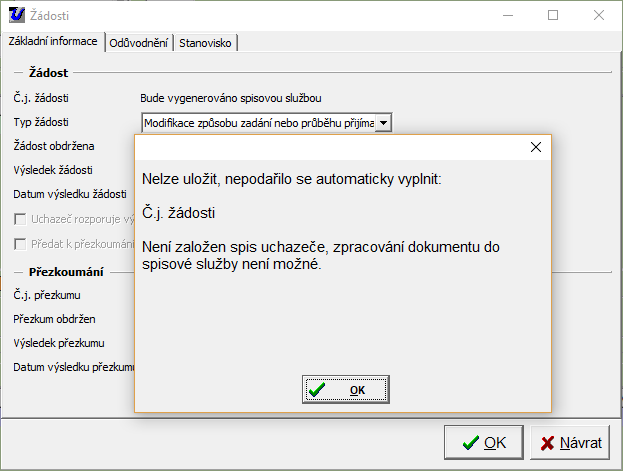
Task: Toggle the Uchazeč rozporuje checkbox
Action: pyautogui.click(x=20, y=219)
